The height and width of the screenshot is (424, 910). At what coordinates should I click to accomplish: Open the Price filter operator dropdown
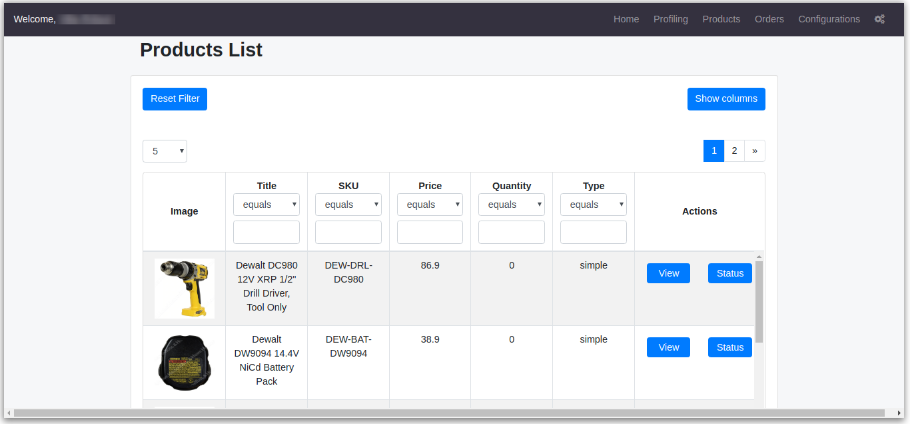429,204
